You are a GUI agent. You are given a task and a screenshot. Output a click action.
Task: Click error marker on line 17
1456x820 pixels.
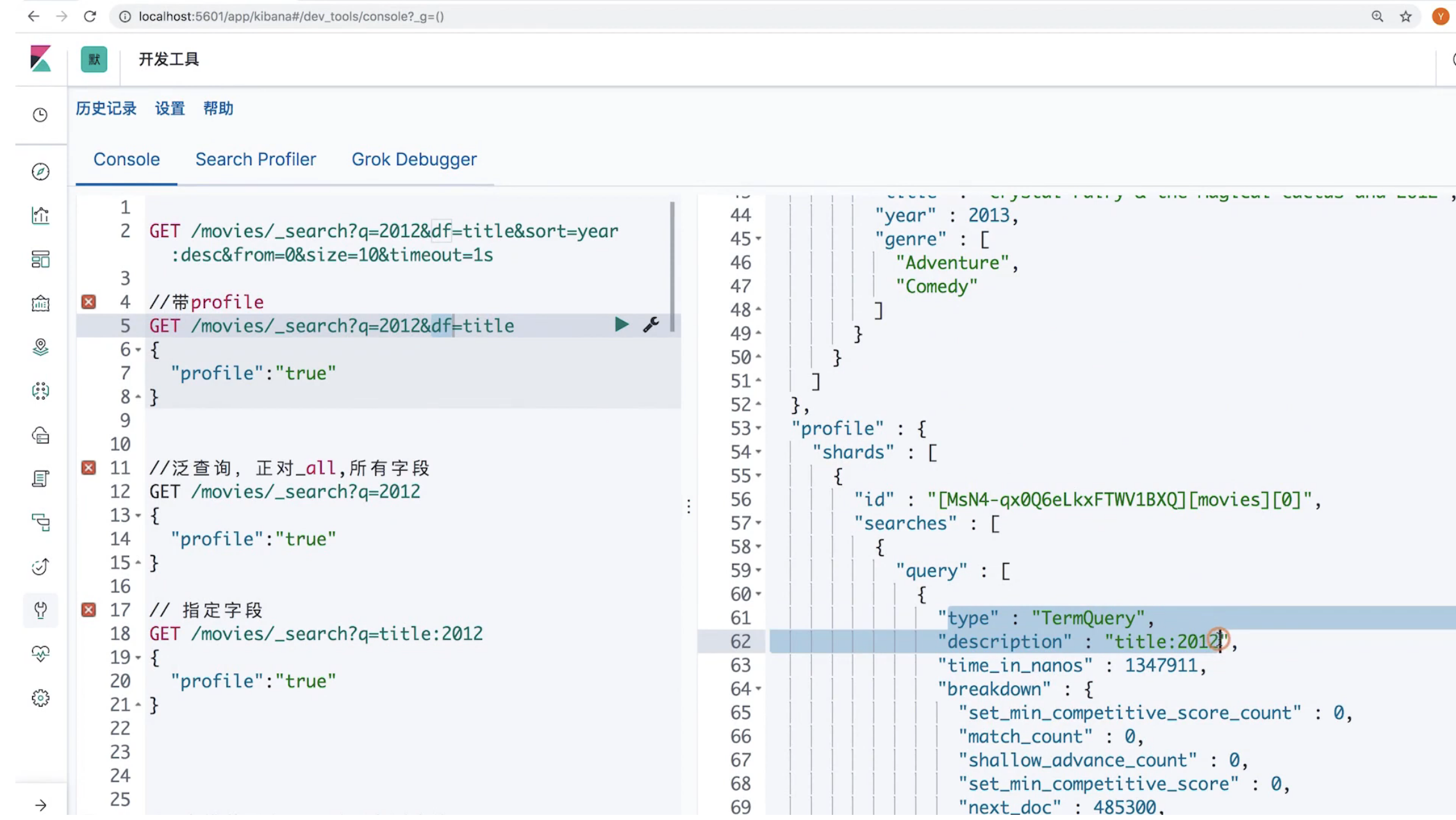pos(89,610)
